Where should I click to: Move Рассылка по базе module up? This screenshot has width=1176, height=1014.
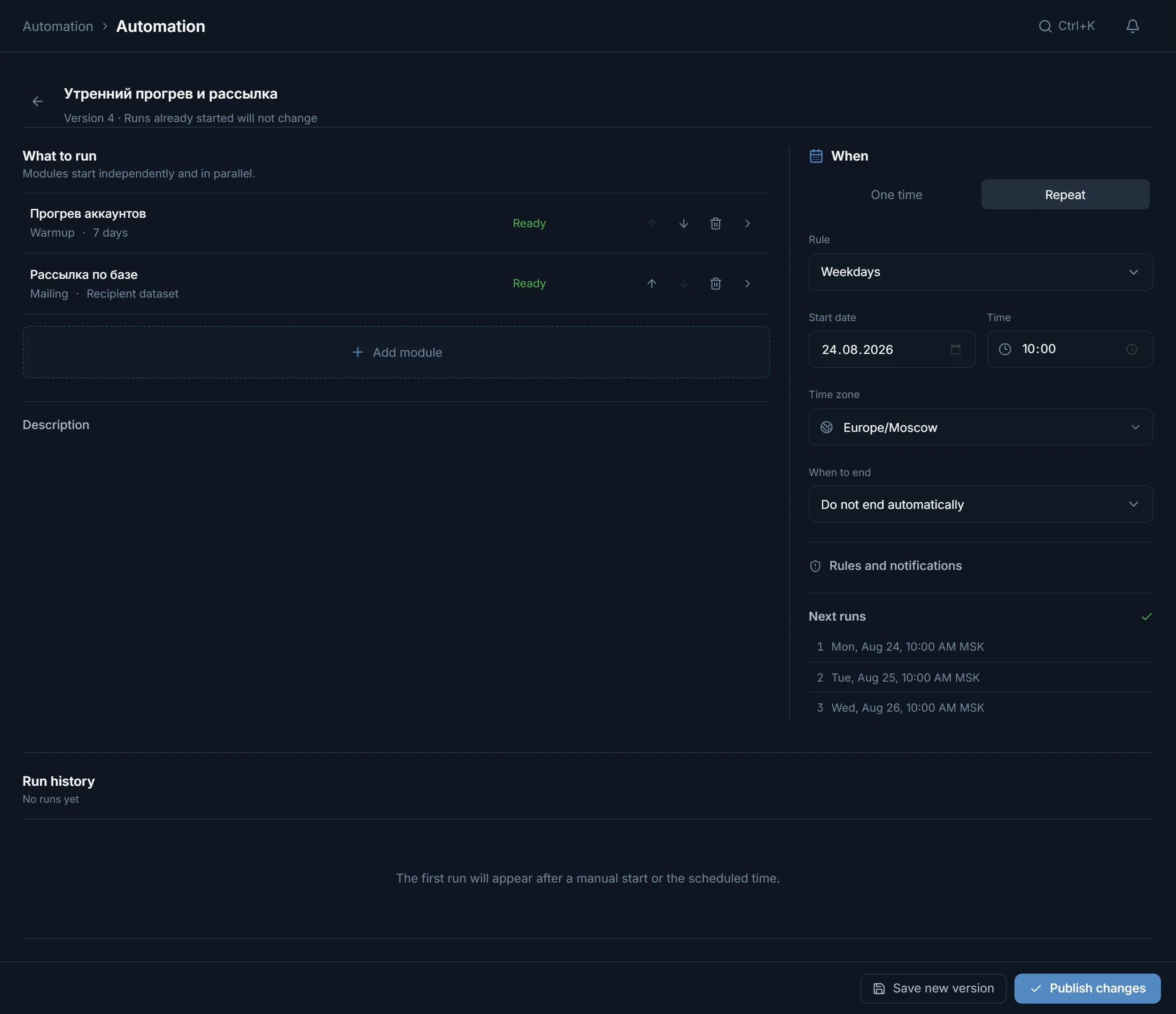pyautogui.click(x=651, y=283)
